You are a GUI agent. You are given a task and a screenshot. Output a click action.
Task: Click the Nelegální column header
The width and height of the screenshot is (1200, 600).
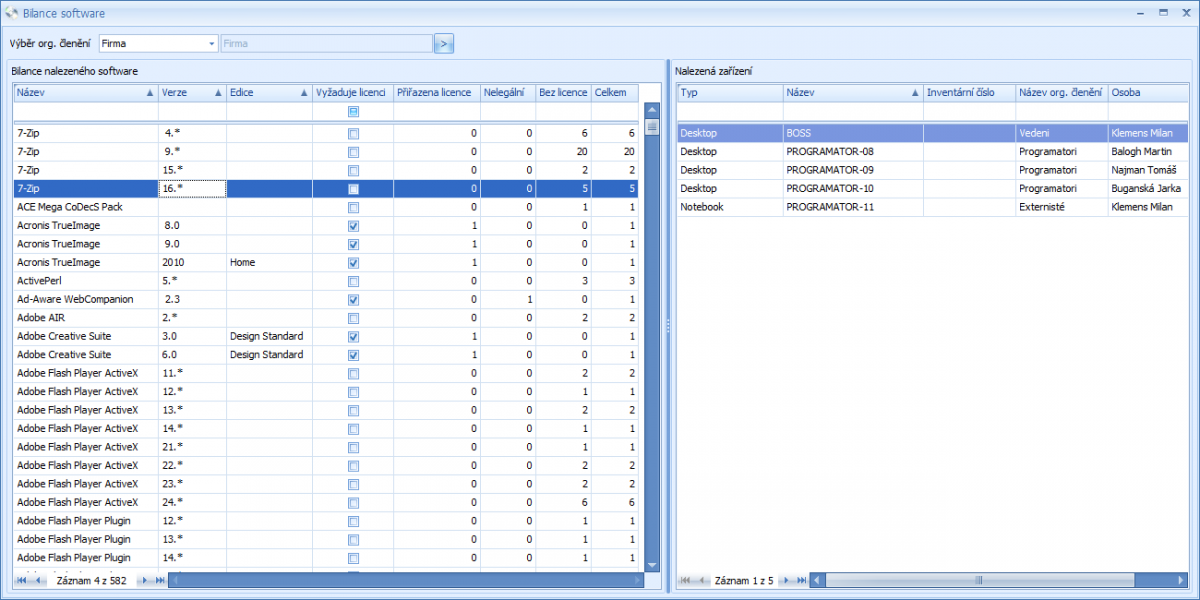tap(507, 92)
